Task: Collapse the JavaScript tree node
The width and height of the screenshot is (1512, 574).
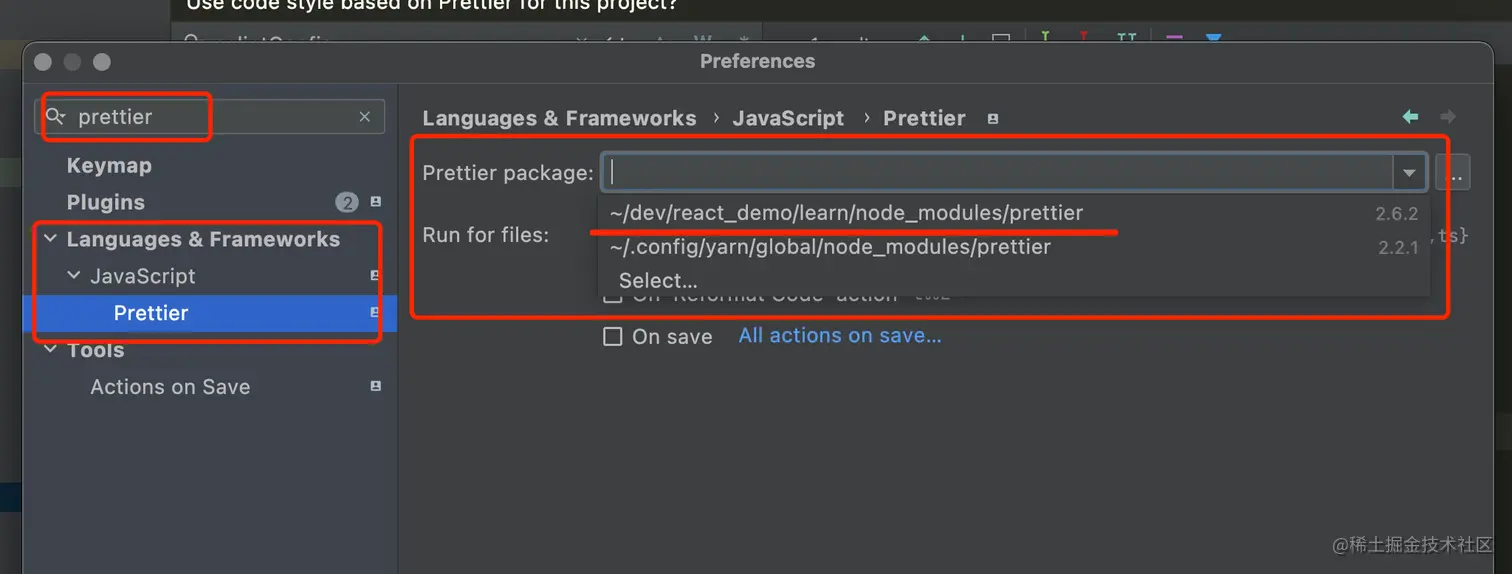Action: click(74, 276)
